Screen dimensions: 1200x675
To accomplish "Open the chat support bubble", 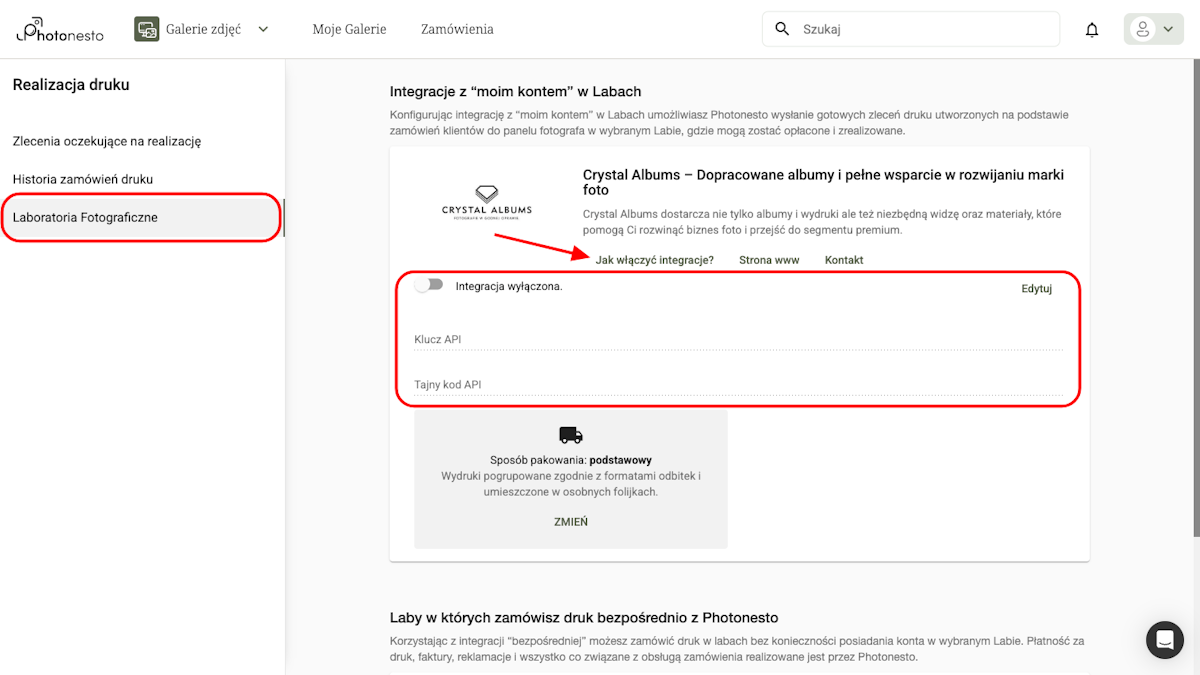I will click(x=1164, y=640).
